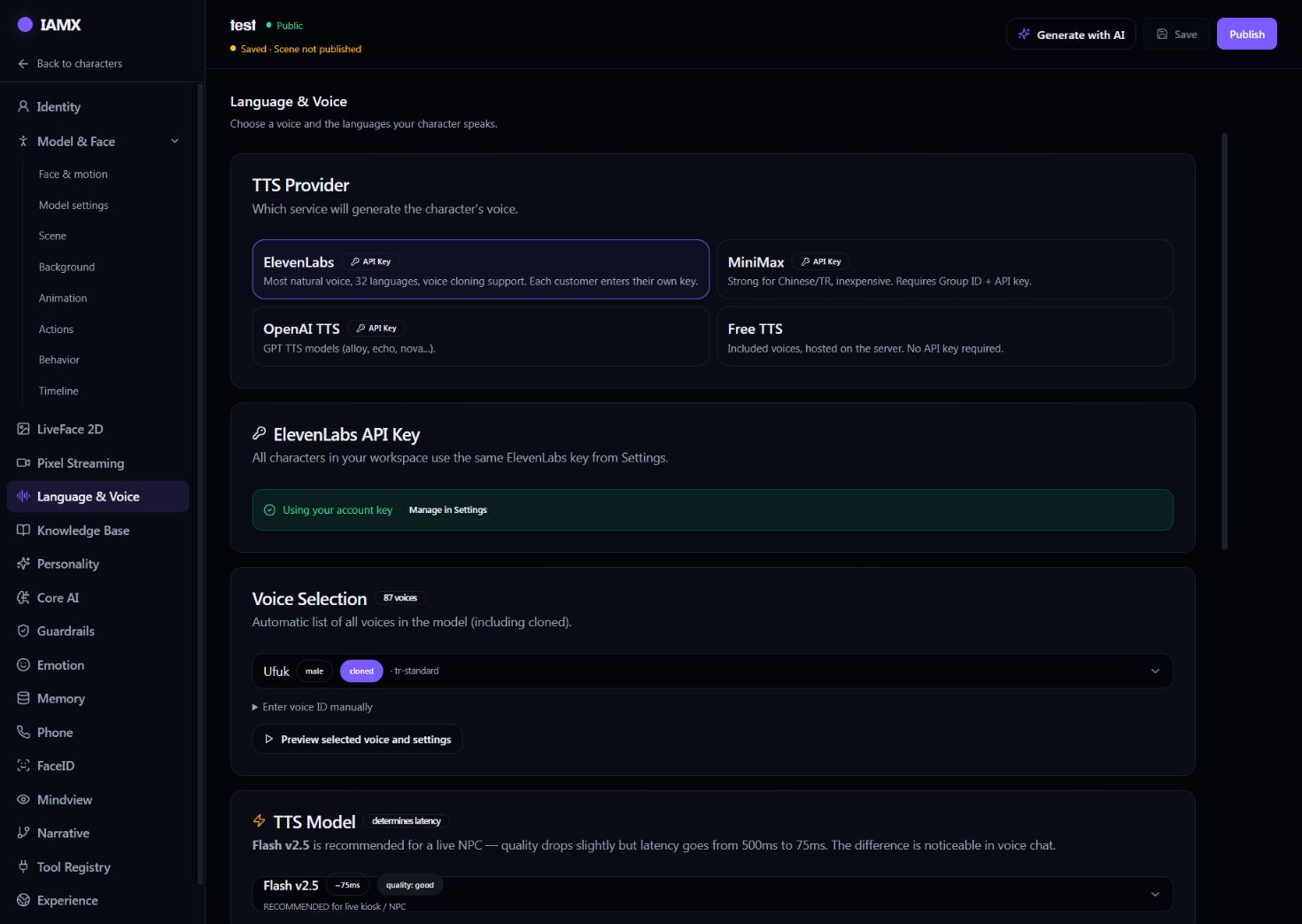Click the Emotion smiley icon

tap(23, 664)
